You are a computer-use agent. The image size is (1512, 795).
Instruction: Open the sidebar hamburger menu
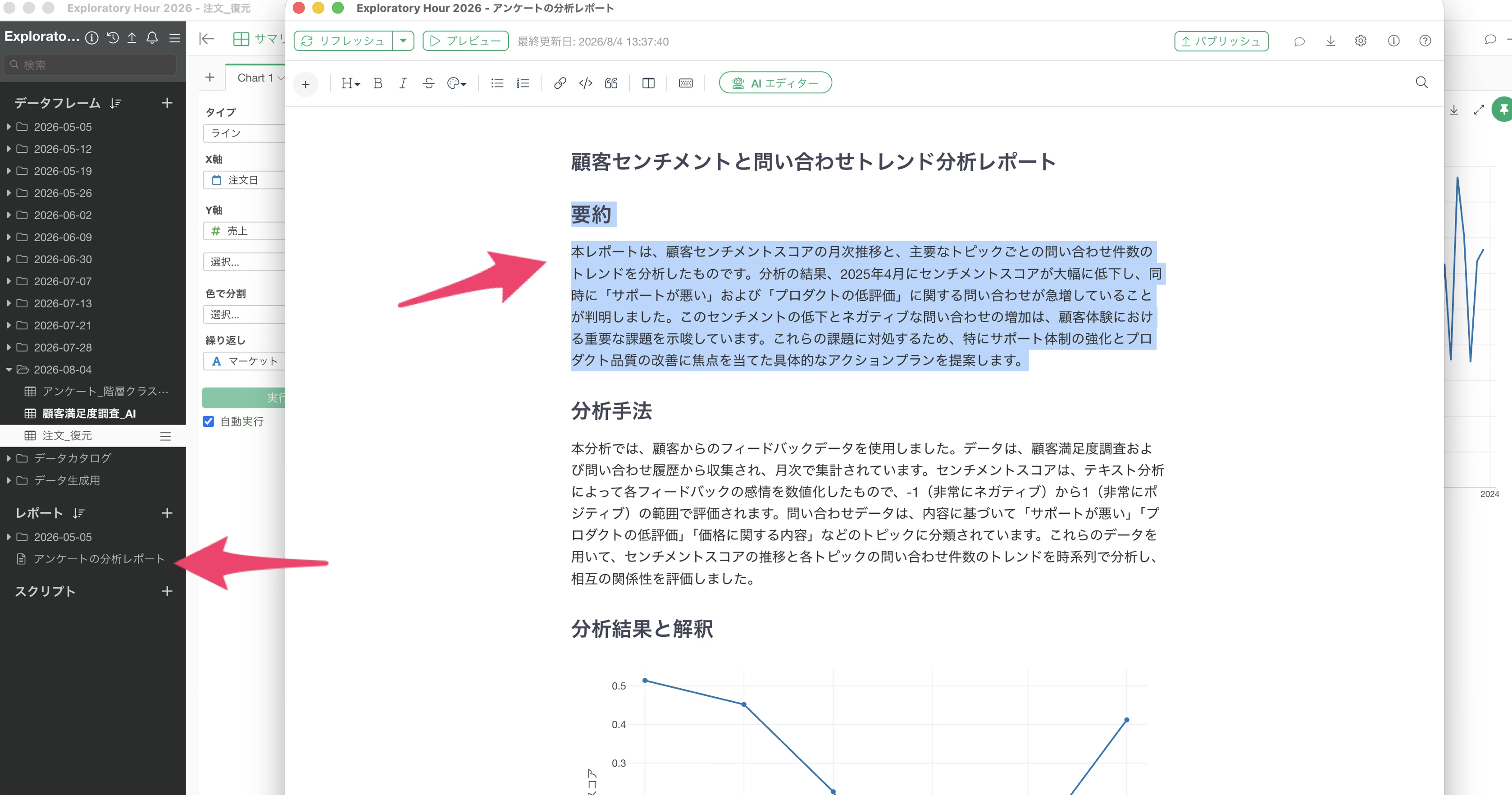pos(174,37)
